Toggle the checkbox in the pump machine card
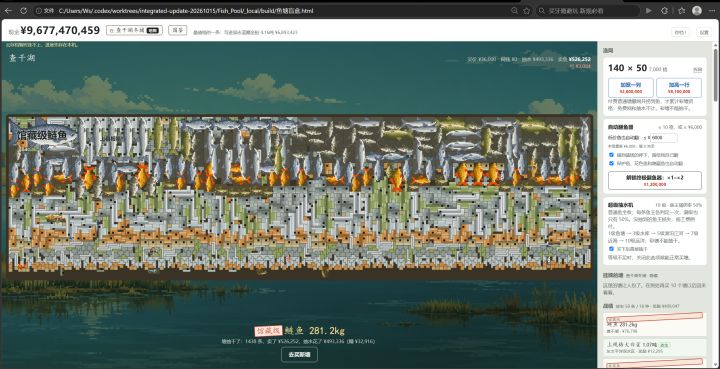The width and height of the screenshot is (720, 369). pyautogui.click(x=611, y=249)
